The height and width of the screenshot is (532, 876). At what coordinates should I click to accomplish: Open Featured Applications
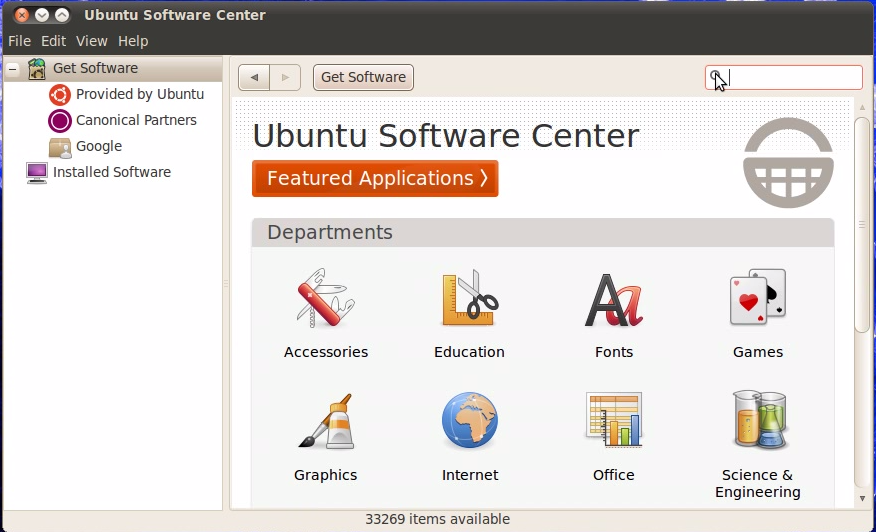pos(375,178)
